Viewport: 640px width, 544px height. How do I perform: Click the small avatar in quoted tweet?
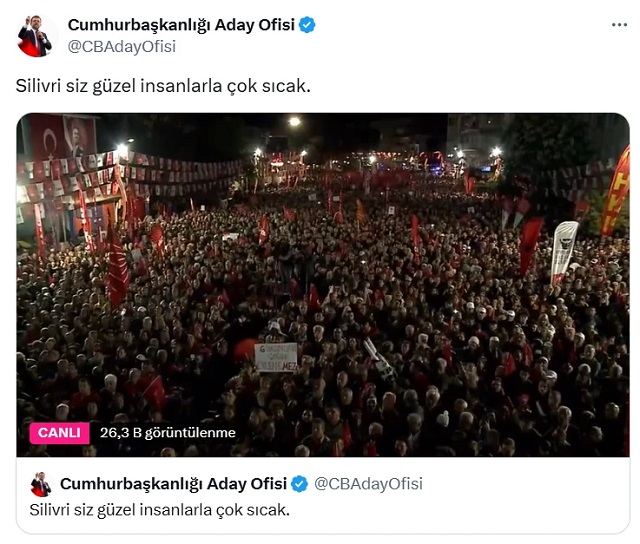tap(41, 484)
